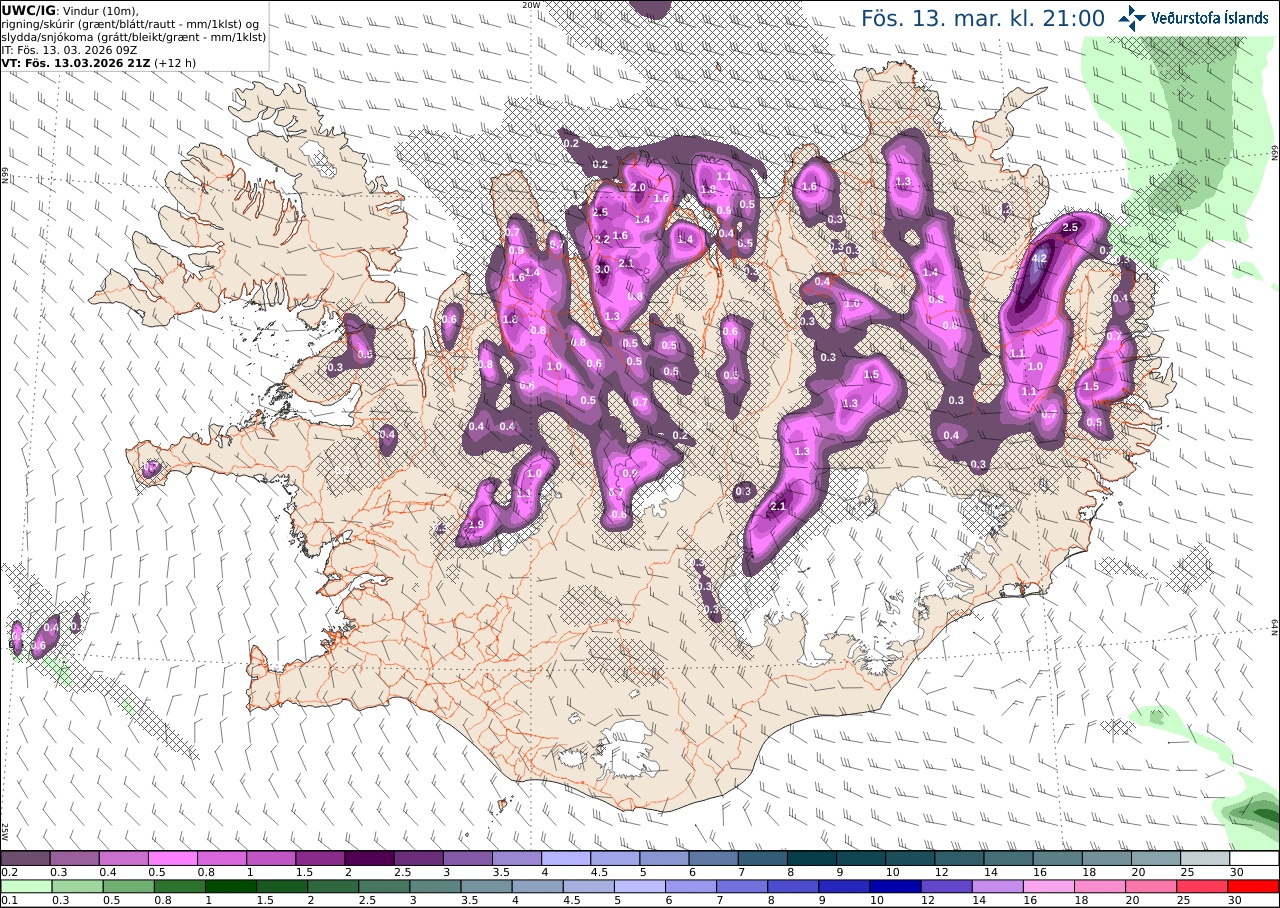
Task: Pick the light blue snow swatch starting at 4
Action: pyautogui.click(x=566, y=858)
